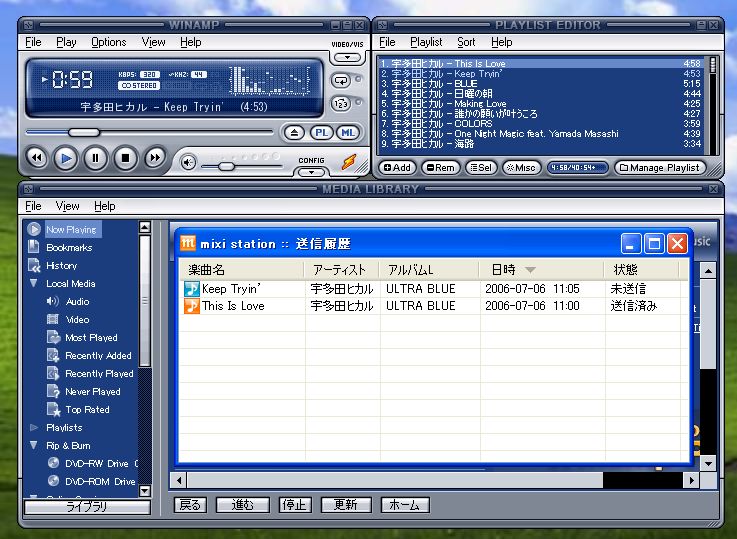Click the Video film icon in tree
This screenshot has width=737, height=539.
(53, 320)
